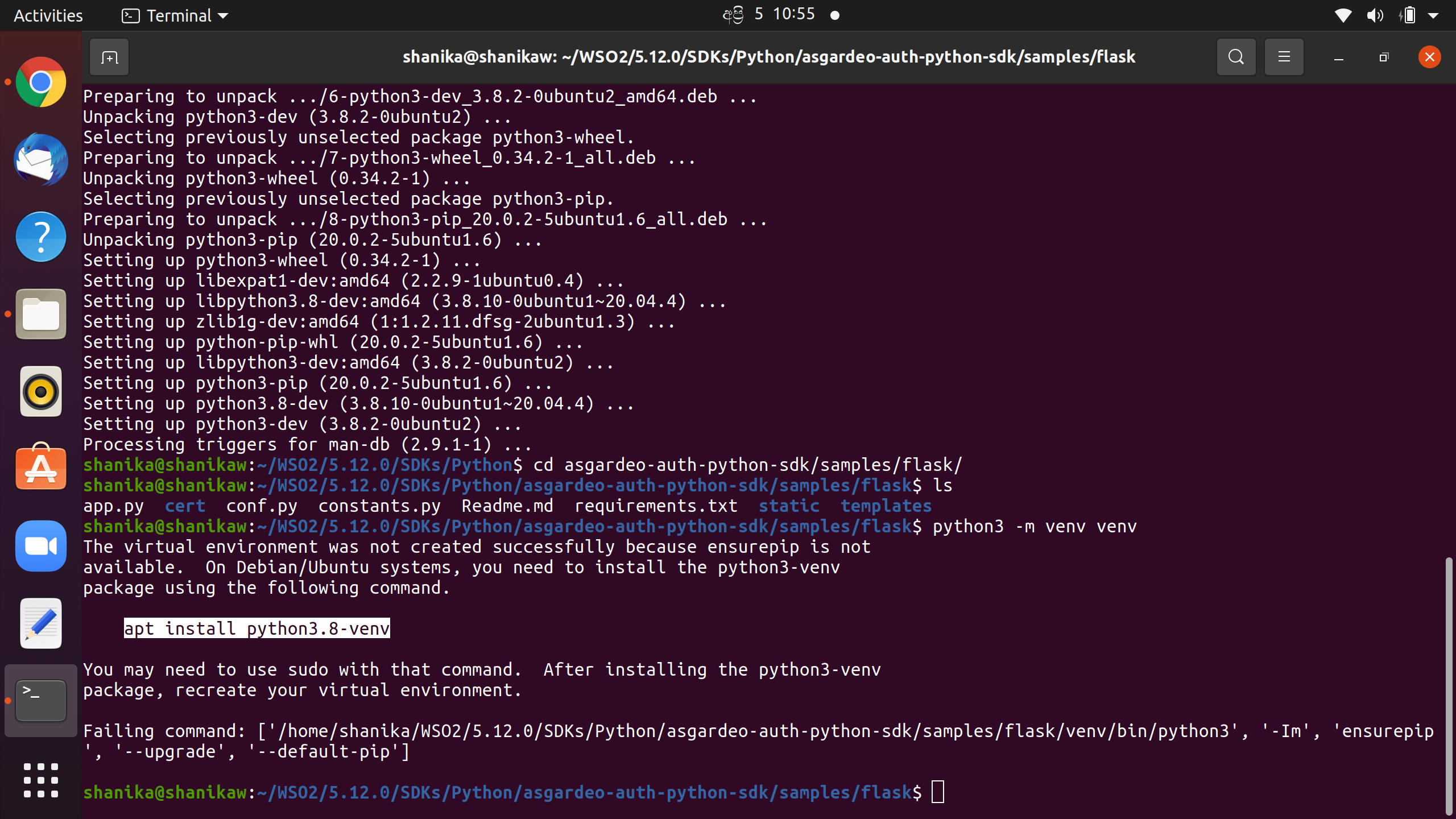
Task: Click the volume speaker icon
Action: pyautogui.click(x=1375, y=15)
